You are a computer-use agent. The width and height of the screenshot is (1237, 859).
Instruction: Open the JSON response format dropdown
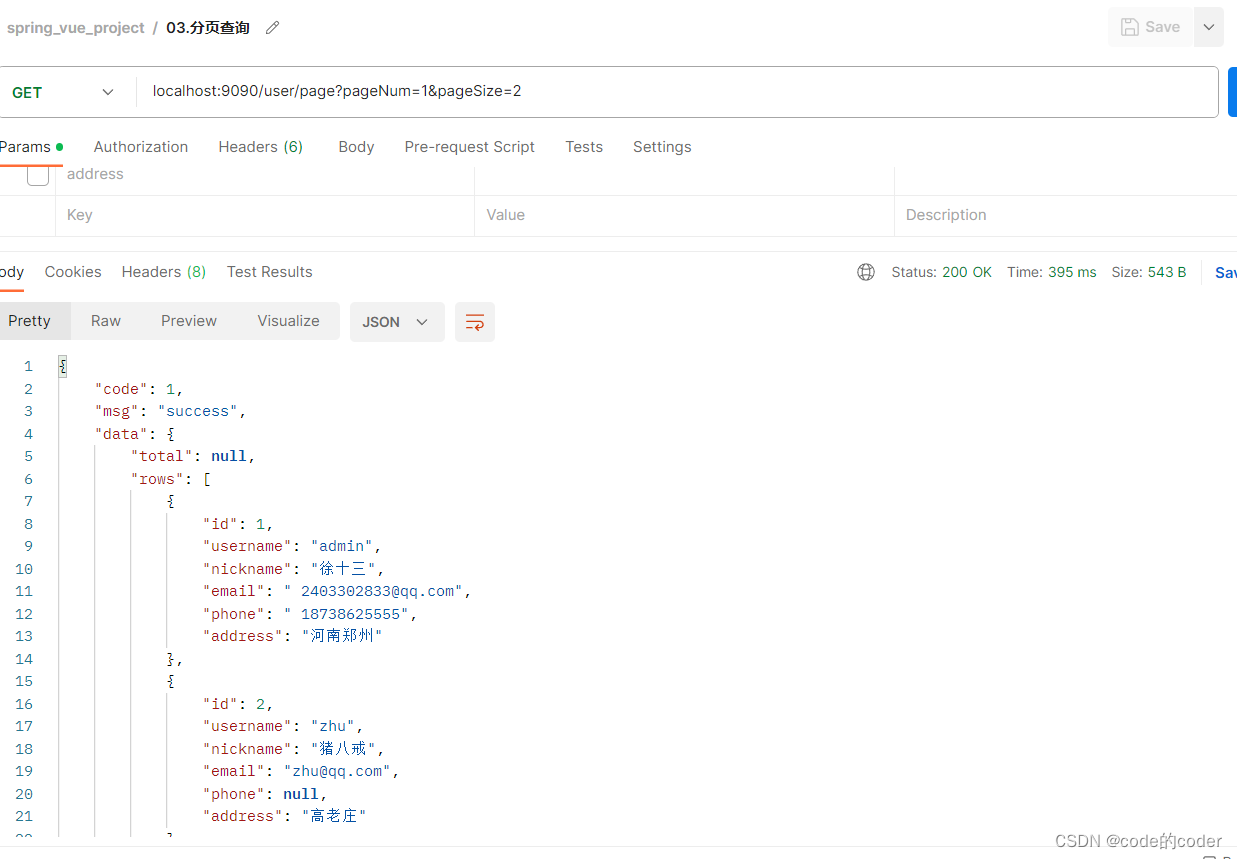(x=397, y=322)
